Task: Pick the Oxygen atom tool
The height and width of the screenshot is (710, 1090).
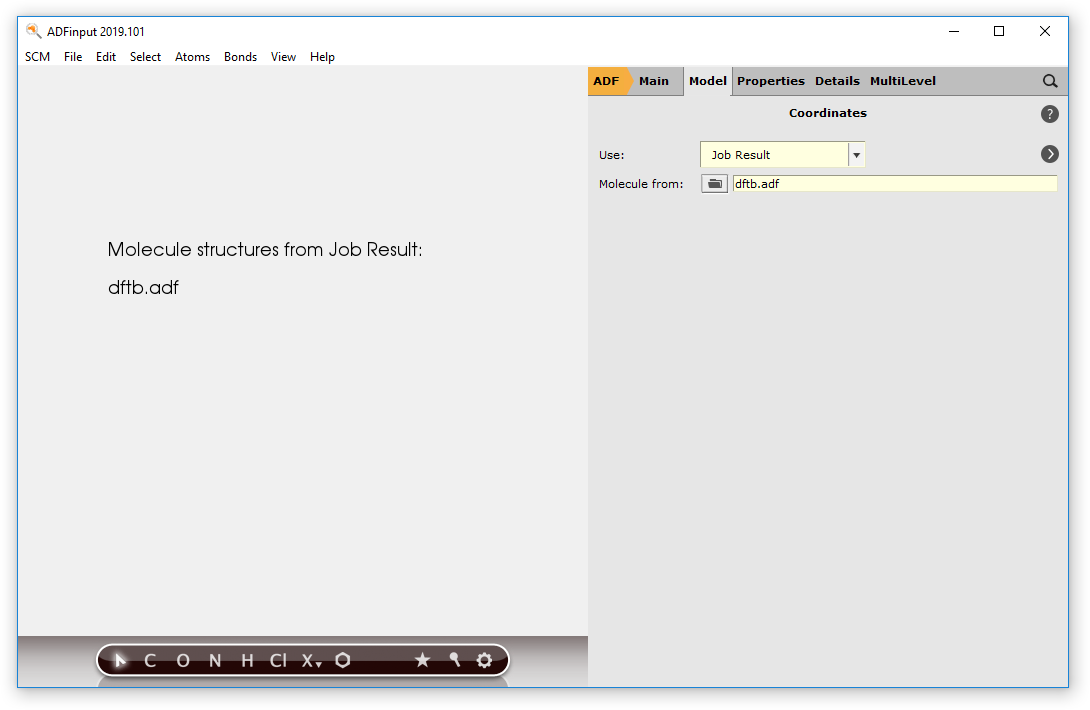Action: click(x=182, y=660)
